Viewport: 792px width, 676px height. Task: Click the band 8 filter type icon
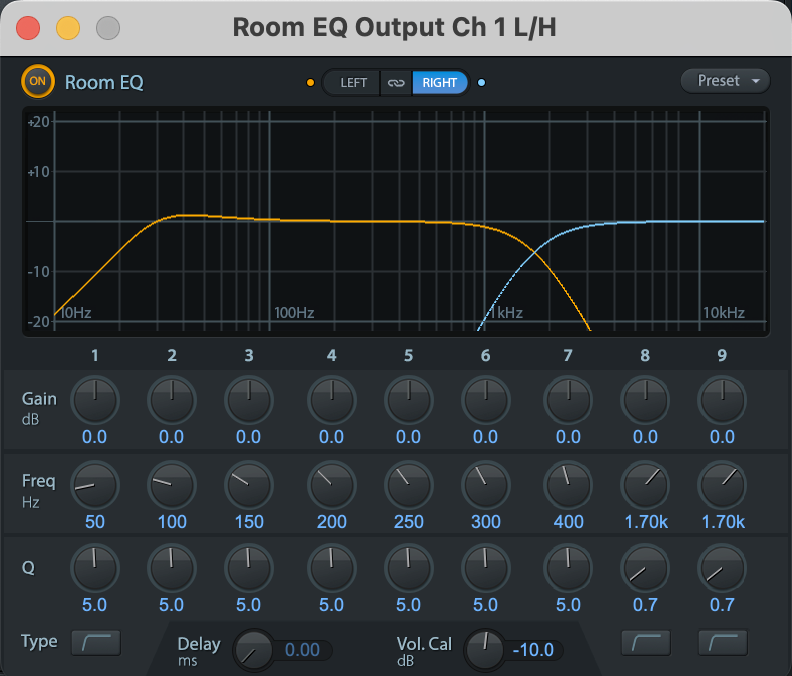click(x=645, y=642)
